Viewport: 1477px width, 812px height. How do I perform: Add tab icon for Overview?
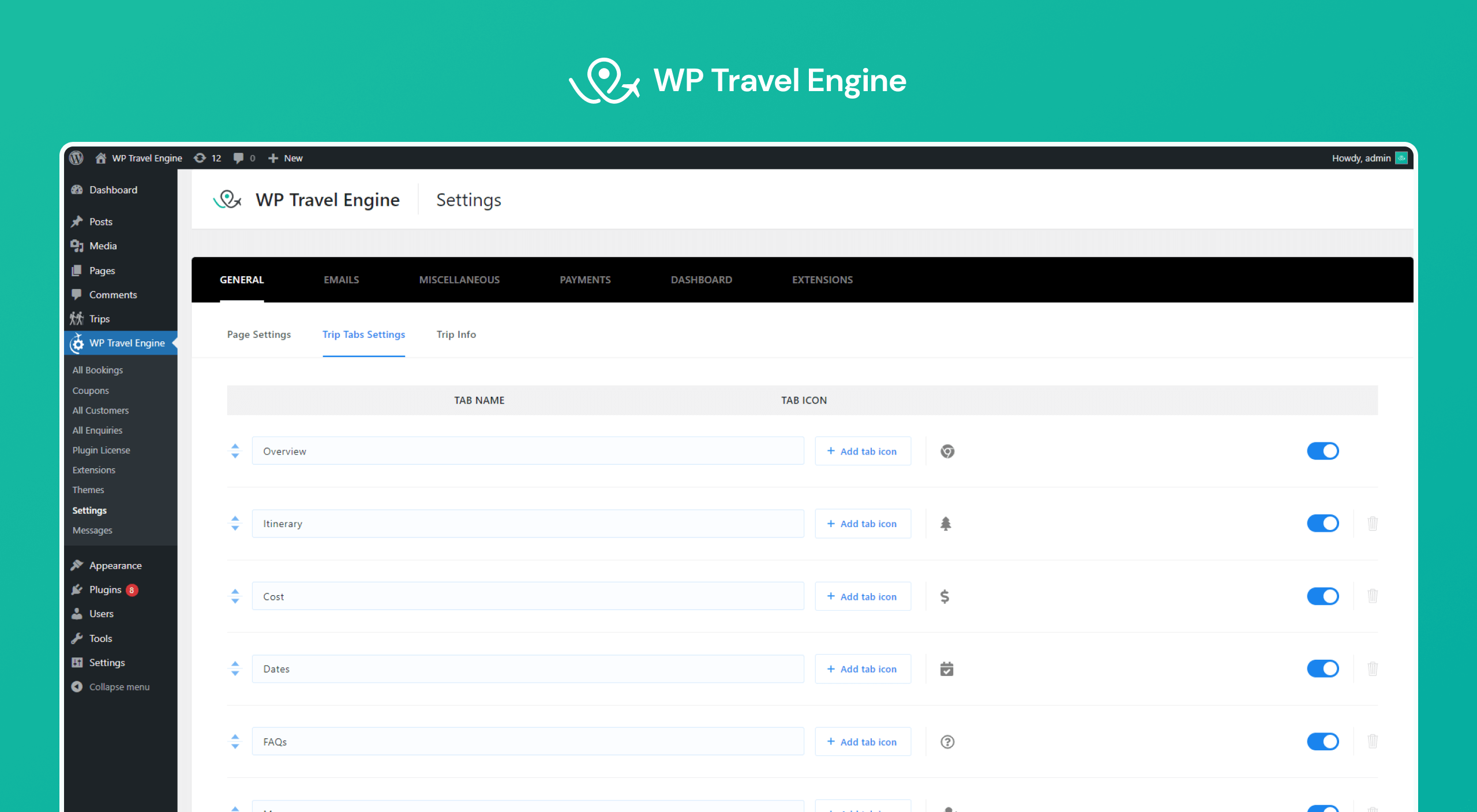(863, 451)
